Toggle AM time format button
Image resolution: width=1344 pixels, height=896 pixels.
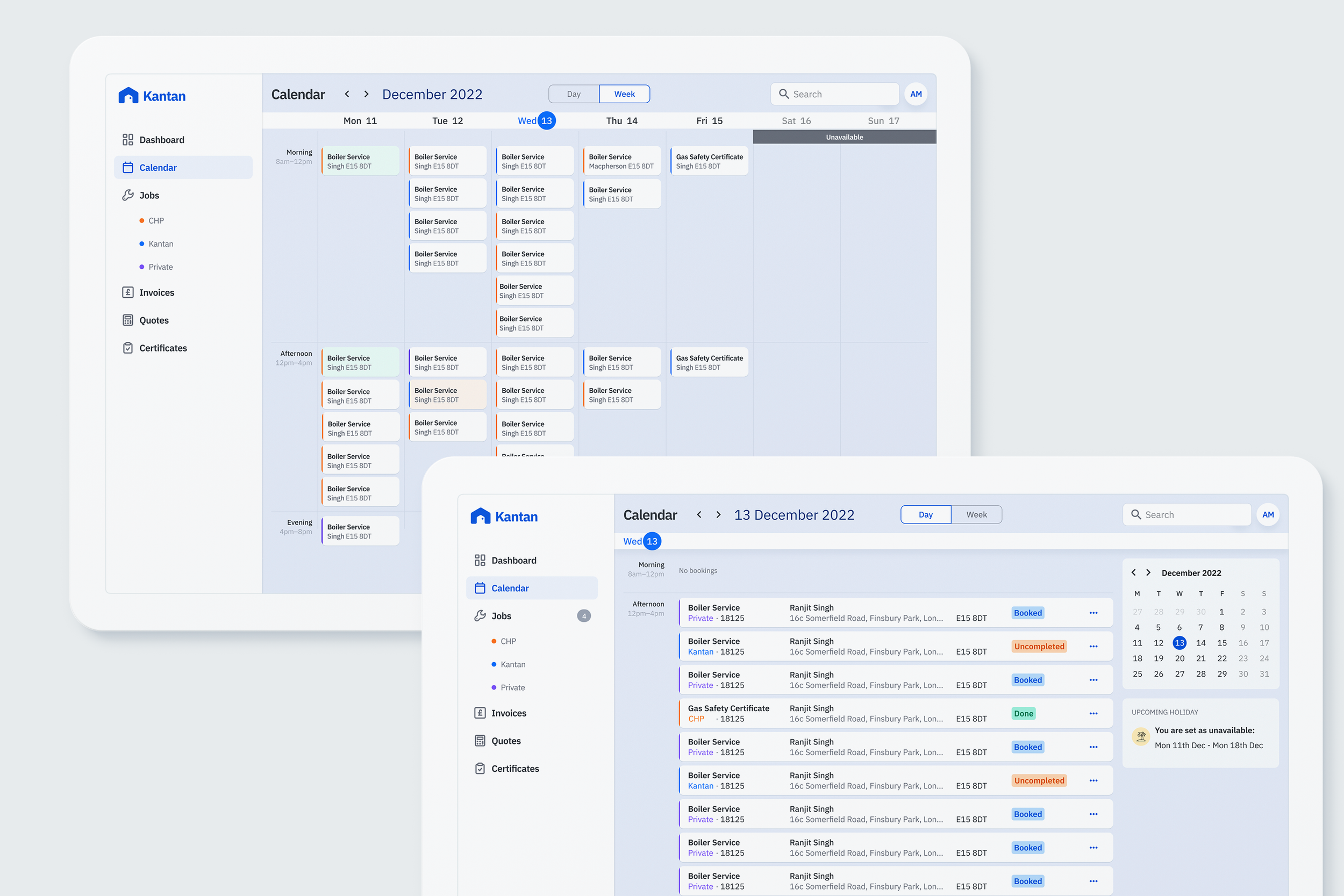point(915,93)
